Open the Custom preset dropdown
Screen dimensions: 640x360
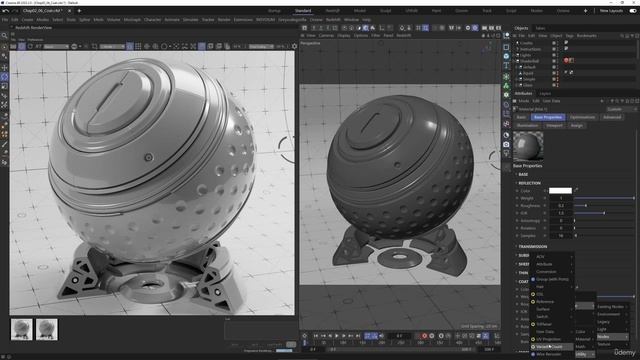point(621,109)
